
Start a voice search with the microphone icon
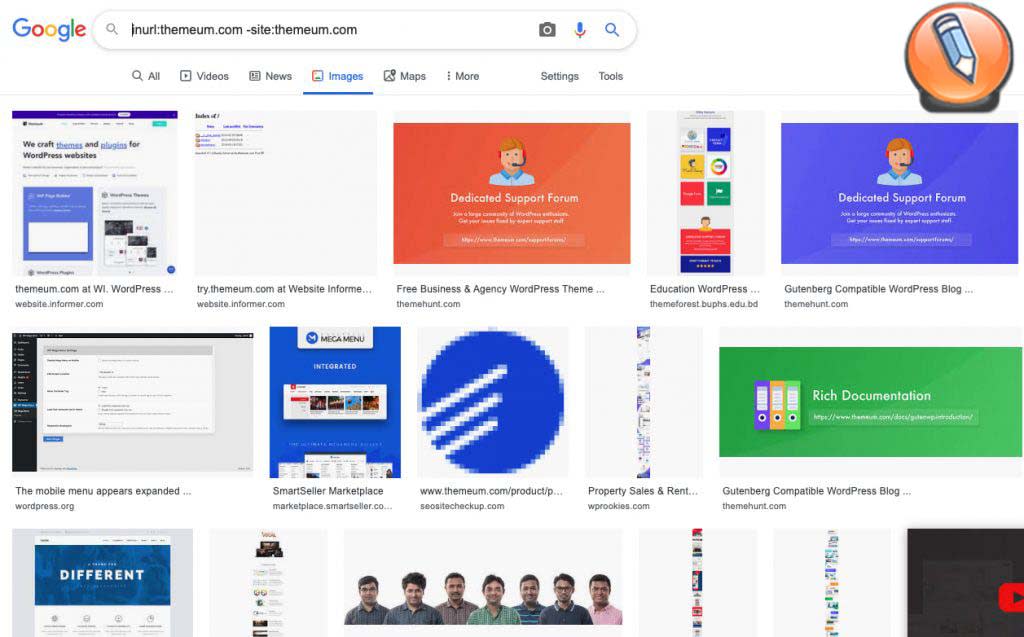pos(580,30)
